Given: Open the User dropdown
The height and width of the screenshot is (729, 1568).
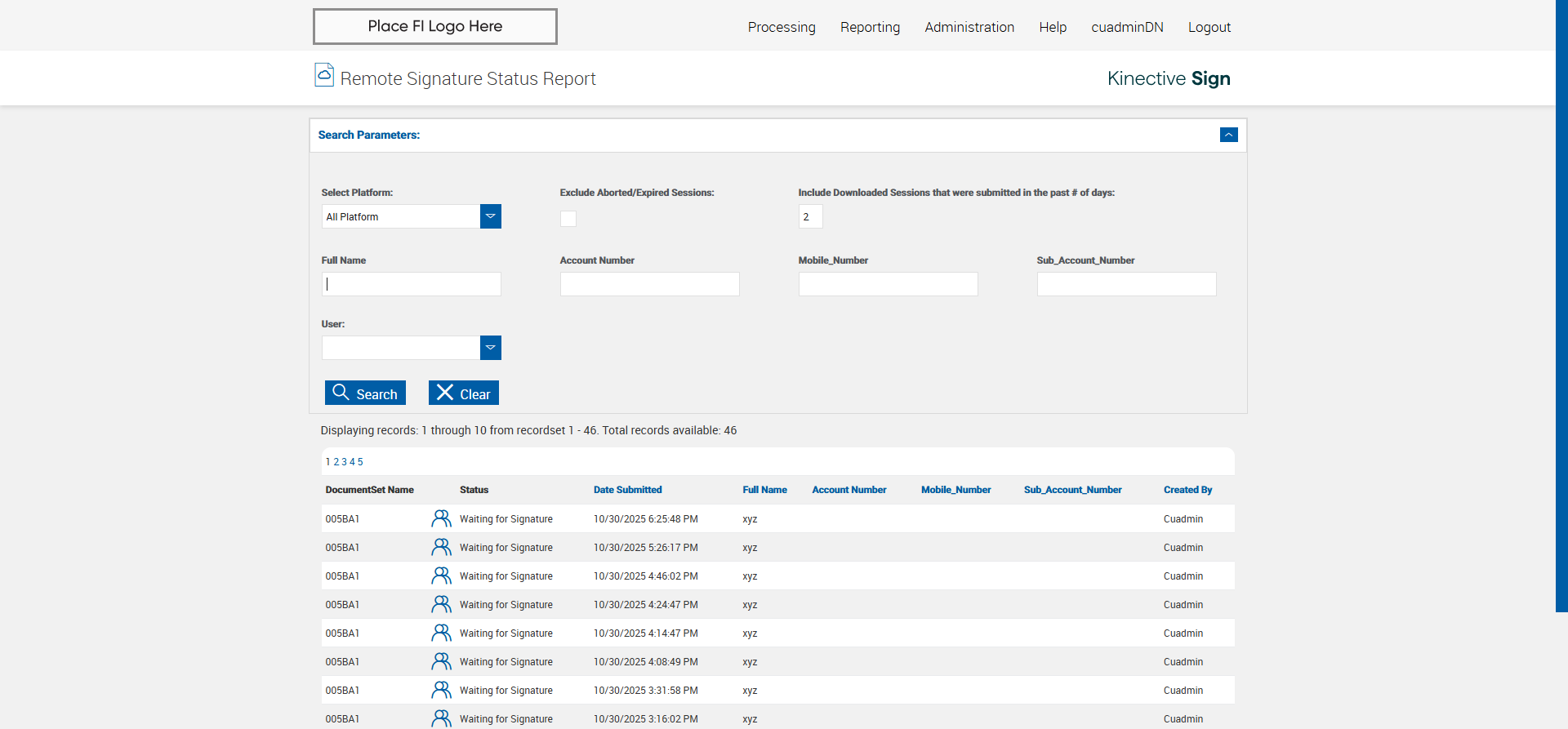Looking at the screenshot, I should [x=490, y=348].
